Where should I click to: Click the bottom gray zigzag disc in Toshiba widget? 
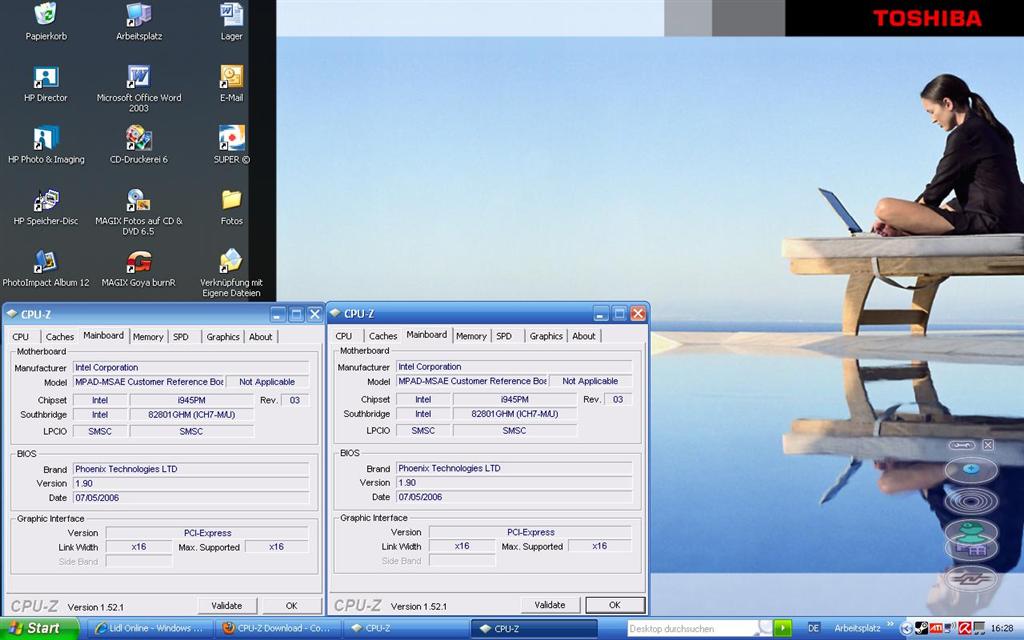coord(971,579)
